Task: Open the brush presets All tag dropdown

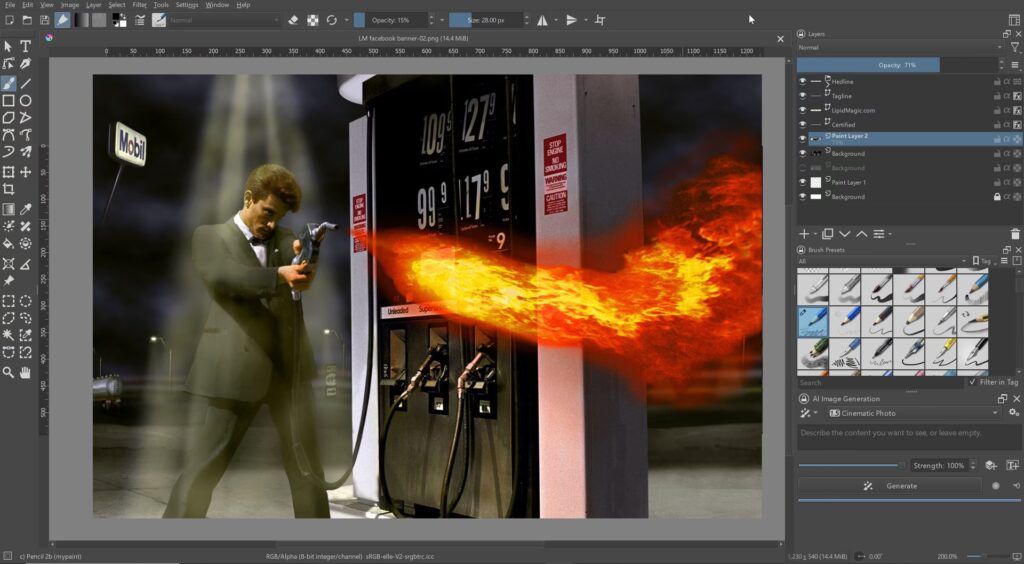Action: (880, 261)
